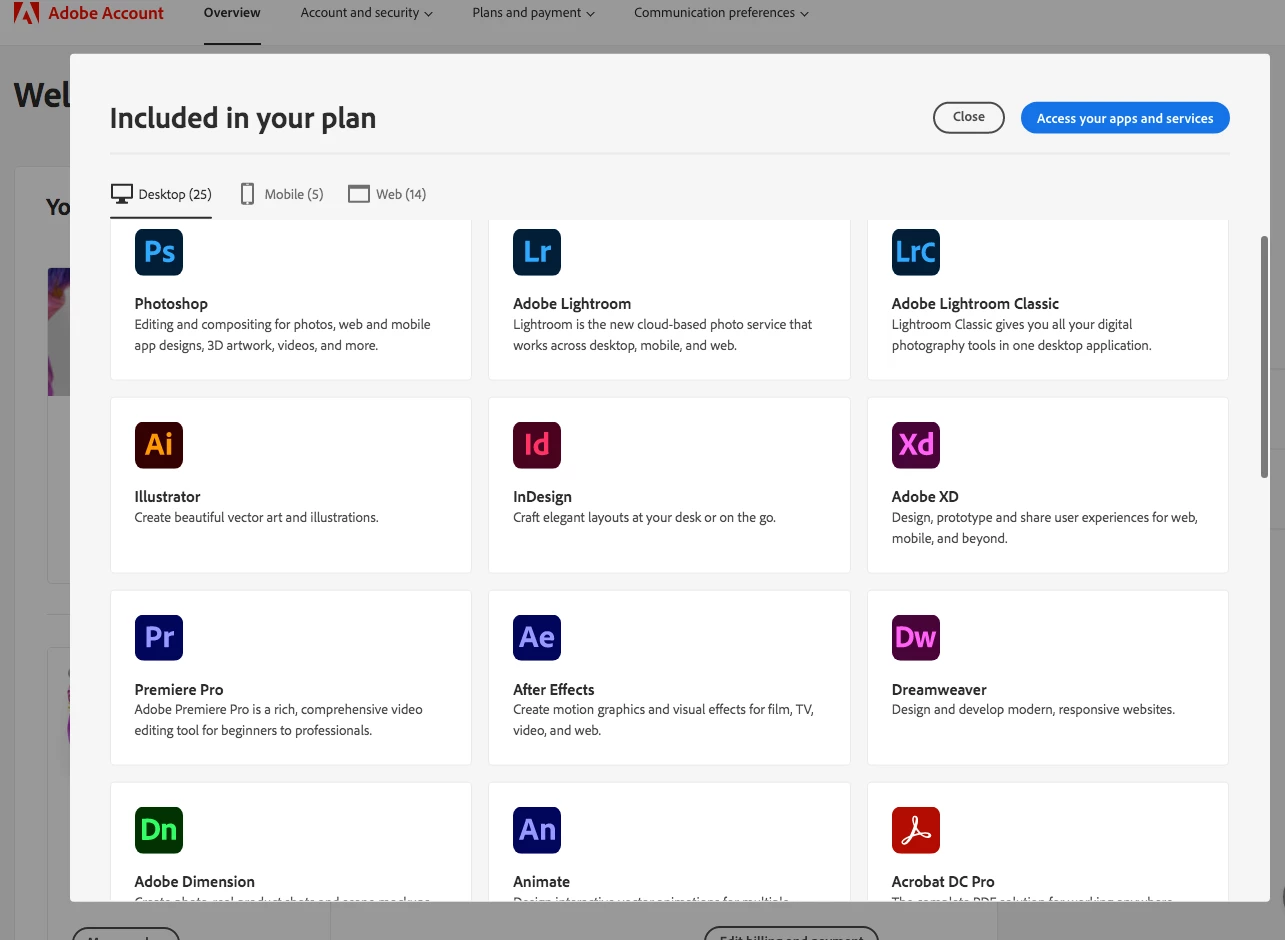Open the Overview navigation tab
The height and width of the screenshot is (940, 1285).
pyautogui.click(x=232, y=13)
